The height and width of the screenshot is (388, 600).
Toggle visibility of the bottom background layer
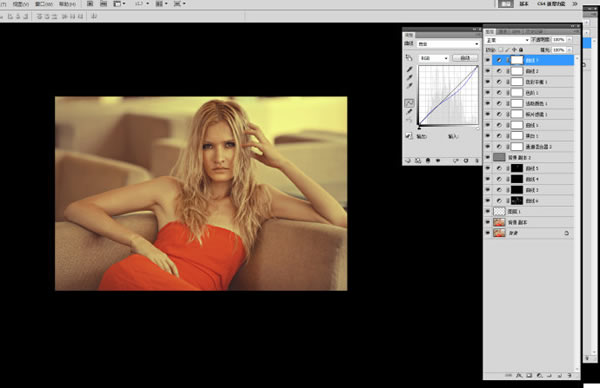pyautogui.click(x=488, y=233)
